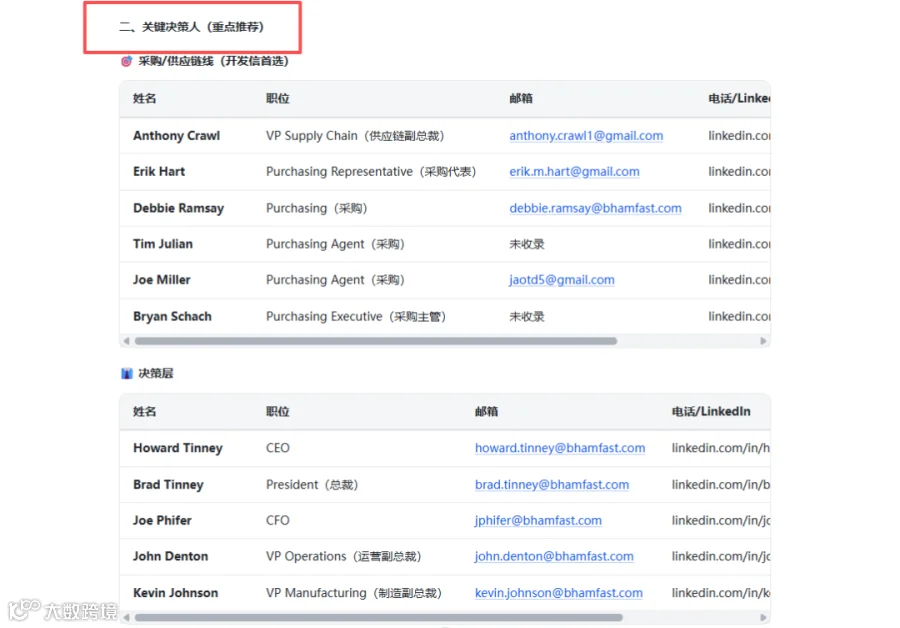
Task: Click the 邮箱 header in decision-makers table
Action: pyautogui.click(x=486, y=412)
